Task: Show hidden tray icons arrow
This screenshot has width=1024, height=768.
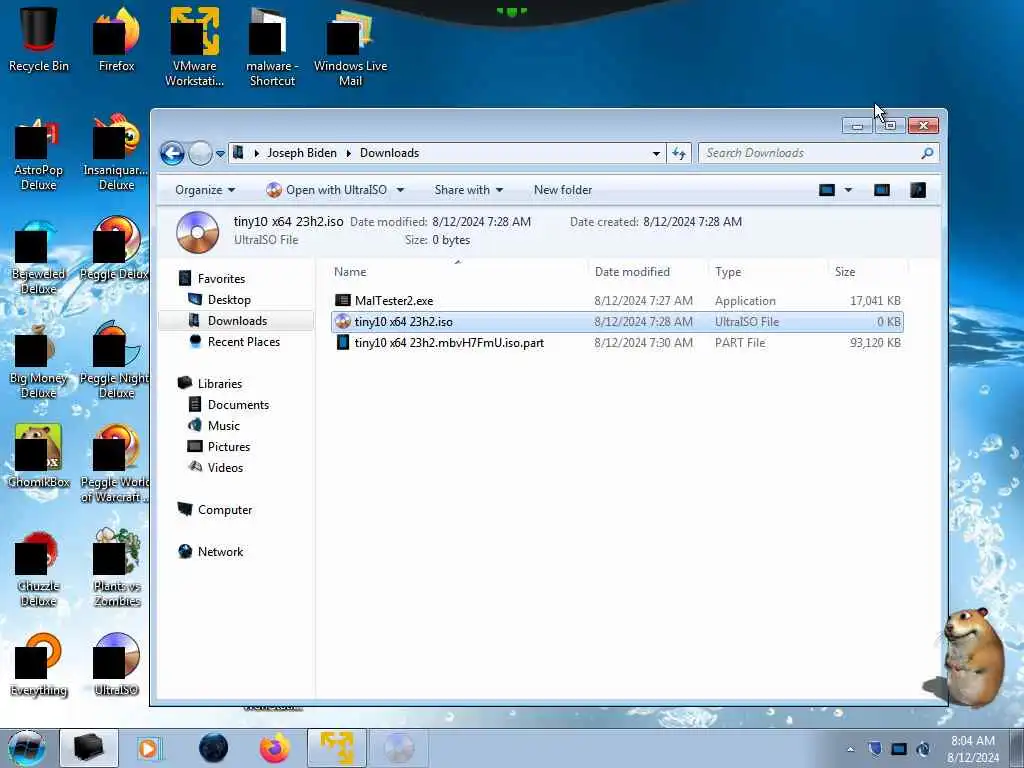Action: tap(850, 750)
